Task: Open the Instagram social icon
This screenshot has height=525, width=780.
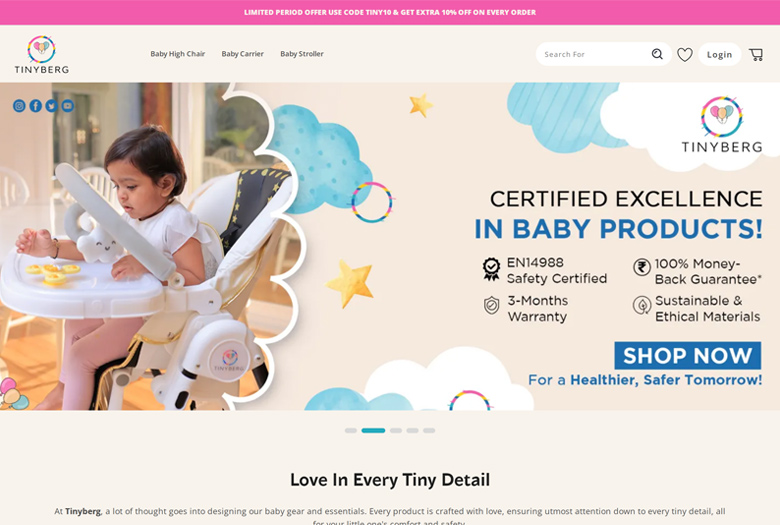Action: [x=19, y=105]
